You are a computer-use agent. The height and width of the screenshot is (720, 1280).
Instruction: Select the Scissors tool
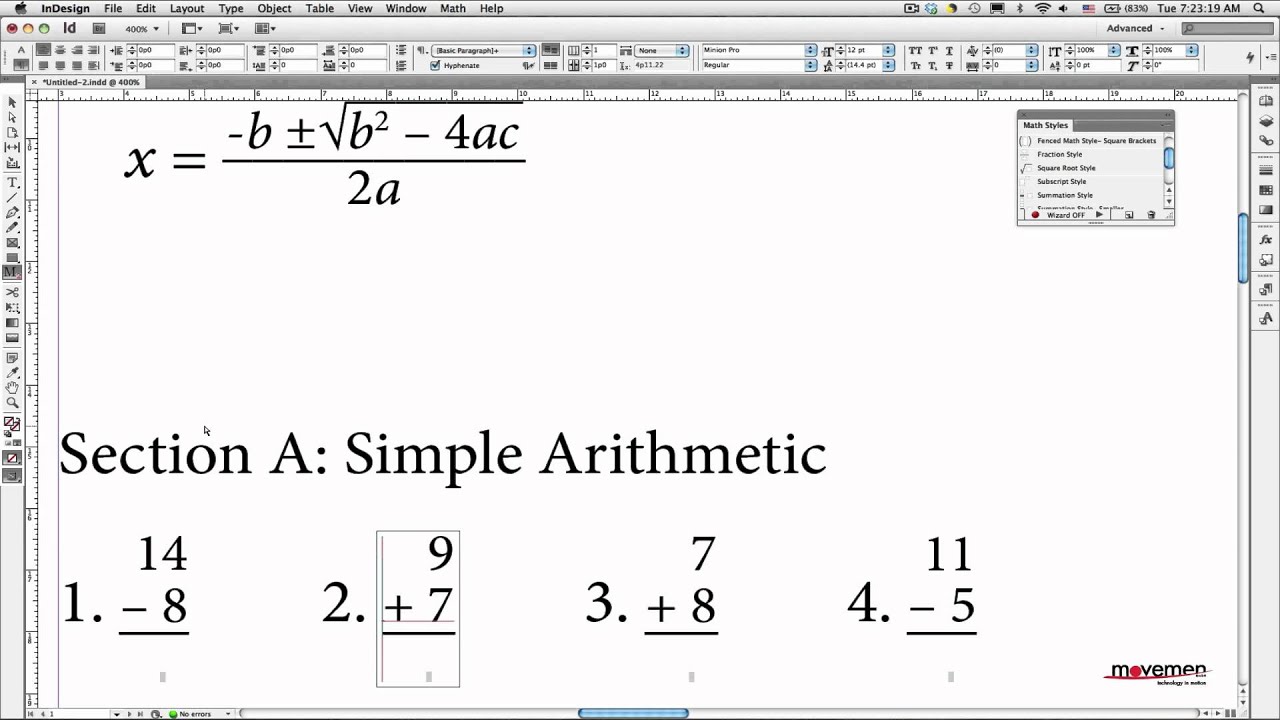pyautogui.click(x=12, y=293)
